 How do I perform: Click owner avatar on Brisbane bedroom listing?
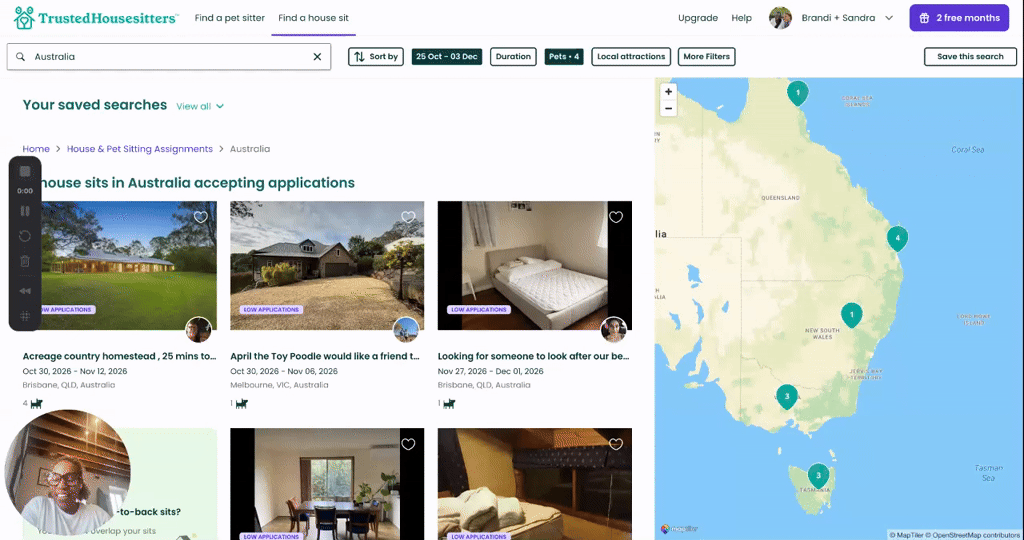(614, 330)
